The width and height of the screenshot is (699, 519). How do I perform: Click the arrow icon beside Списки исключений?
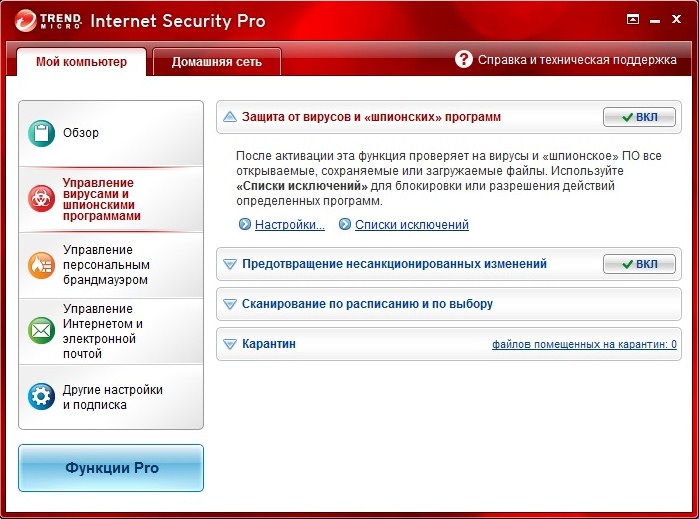click(x=344, y=225)
